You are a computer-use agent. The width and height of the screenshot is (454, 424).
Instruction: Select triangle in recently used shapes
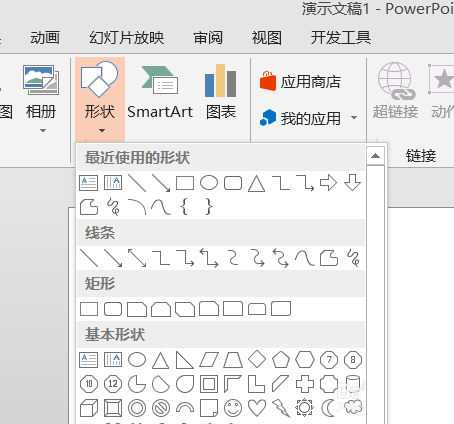tap(257, 183)
